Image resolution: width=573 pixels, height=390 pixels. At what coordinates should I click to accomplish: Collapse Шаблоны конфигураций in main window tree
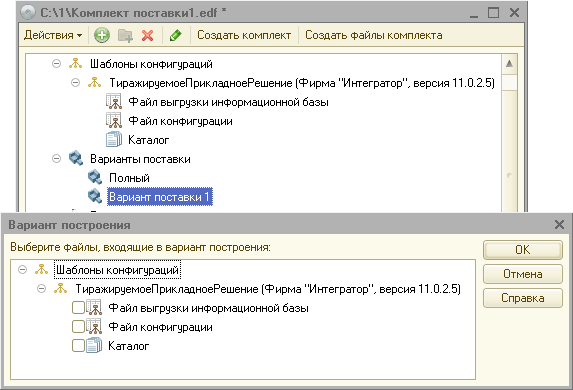[56, 64]
